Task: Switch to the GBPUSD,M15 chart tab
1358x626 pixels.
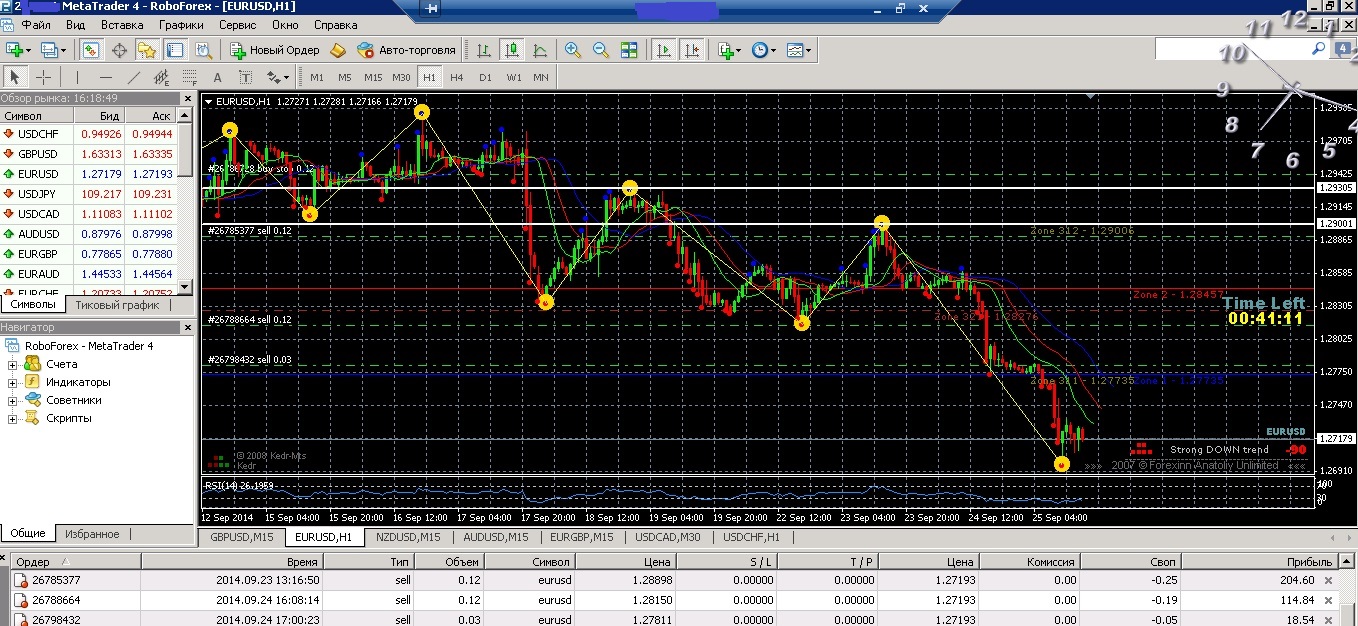Action: [x=241, y=537]
